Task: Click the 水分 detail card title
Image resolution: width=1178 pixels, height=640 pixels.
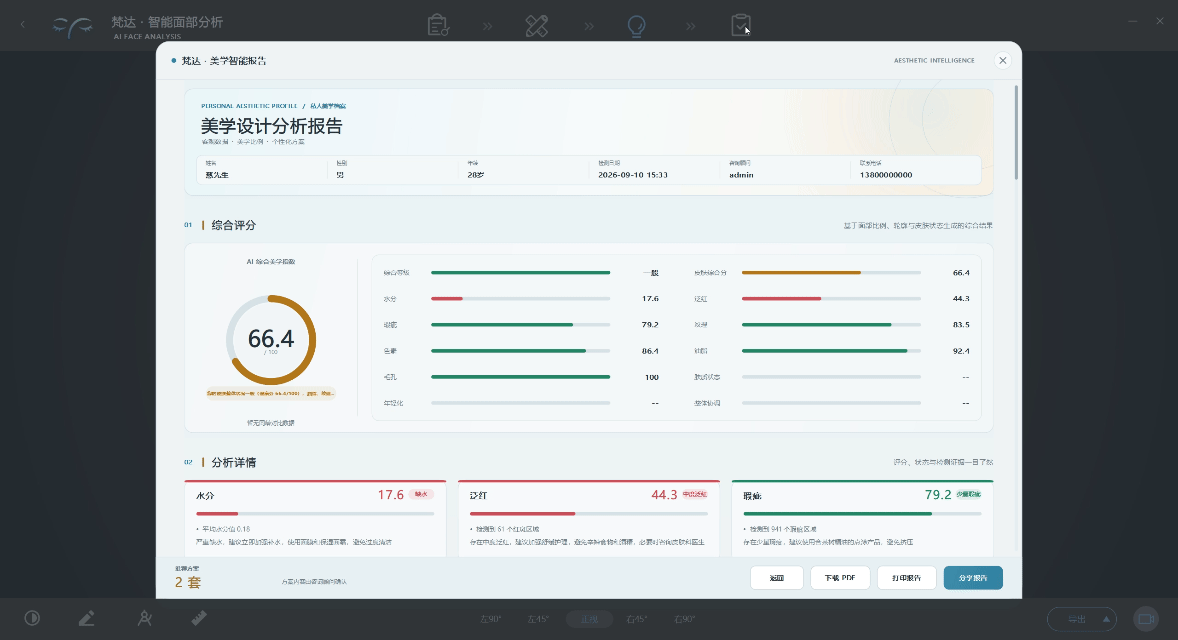Action: (205, 496)
